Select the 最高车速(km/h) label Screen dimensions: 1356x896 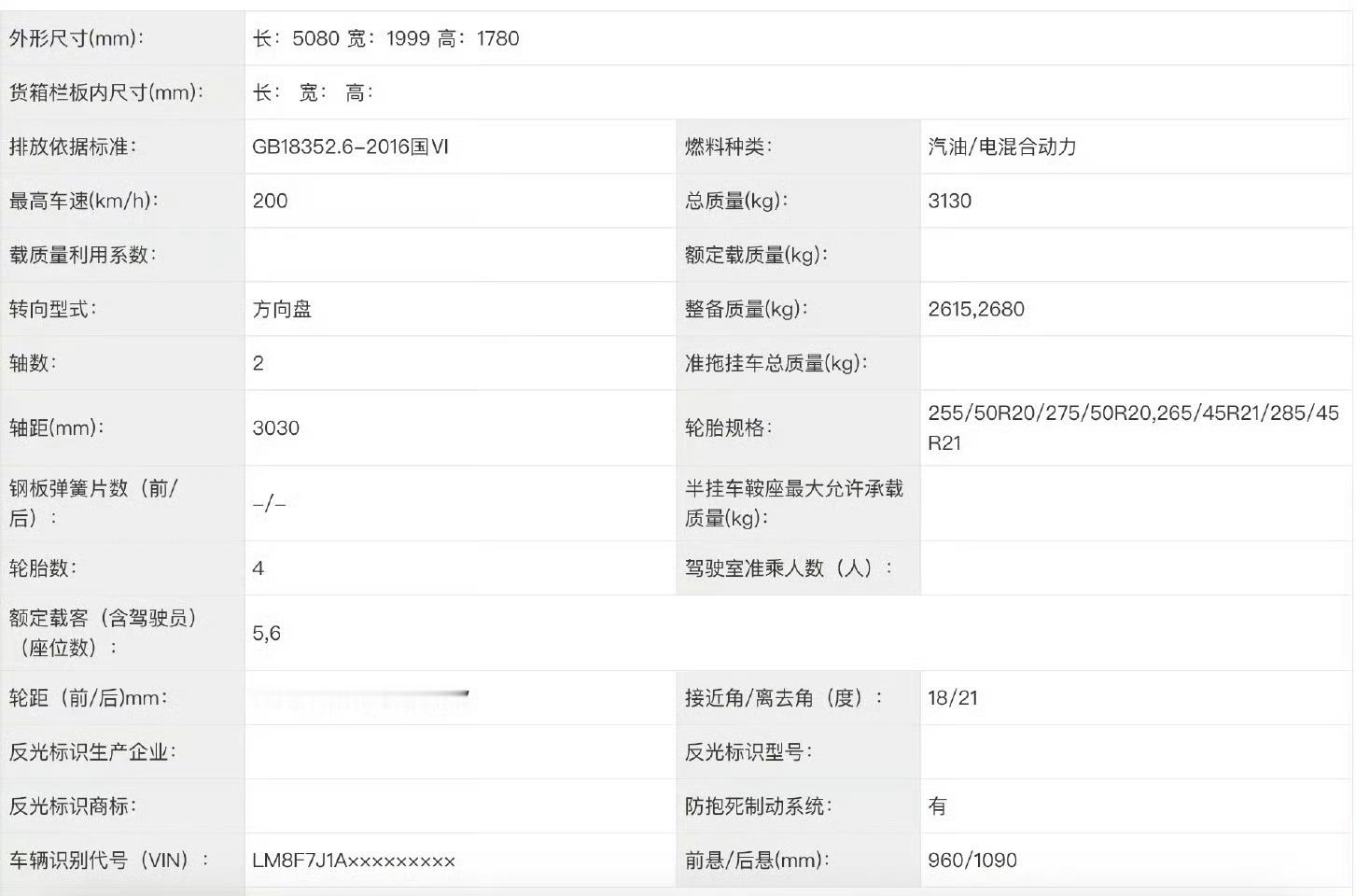click(84, 201)
